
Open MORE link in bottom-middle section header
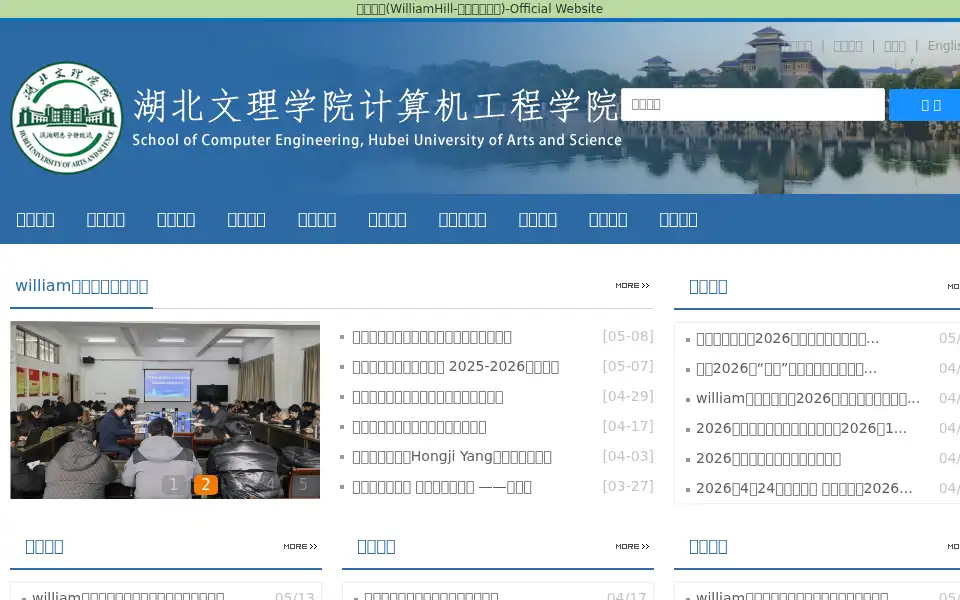point(632,546)
